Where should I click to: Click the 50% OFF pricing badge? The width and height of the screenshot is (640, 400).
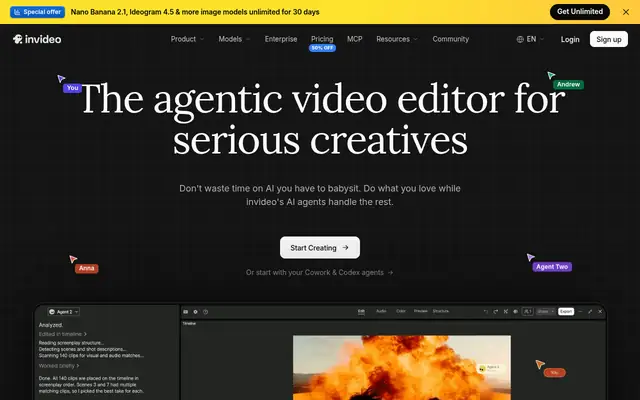[x=322, y=48]
